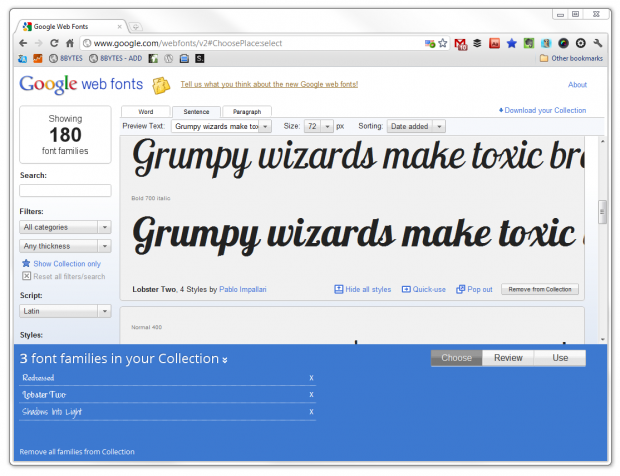Reload the page with the refresh icon
620x476 pixels.
click(54, 43)
